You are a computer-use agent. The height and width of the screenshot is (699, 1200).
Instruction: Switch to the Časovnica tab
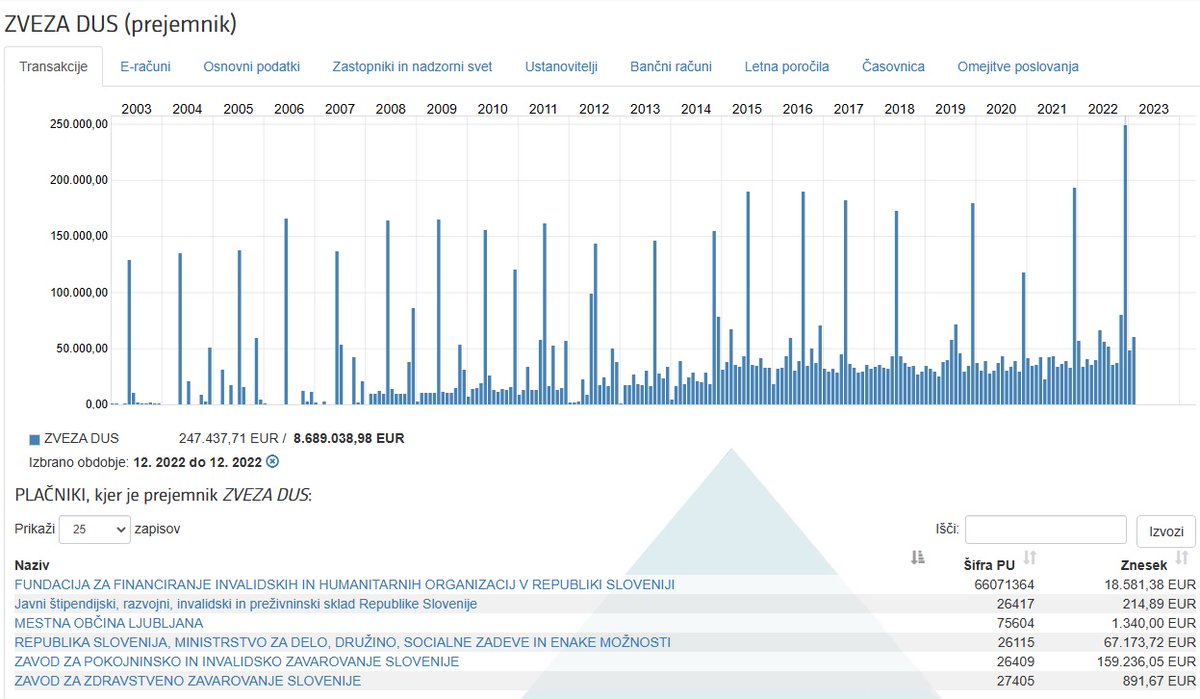pos(893,67)
